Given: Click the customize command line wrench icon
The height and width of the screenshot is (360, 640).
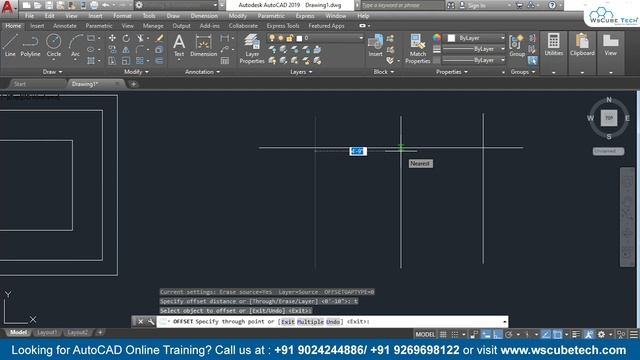Looking at the screenshot, I should point(151,322).
